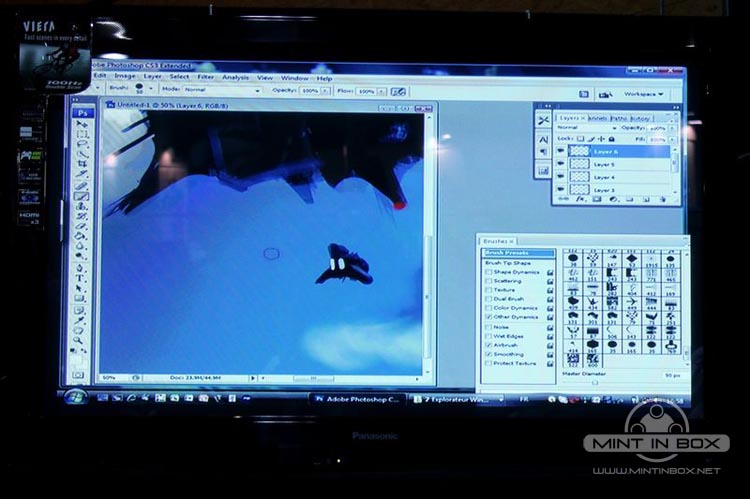Click the New adjustment layer icon
This screenshot has height=499, width=750.
613,199
